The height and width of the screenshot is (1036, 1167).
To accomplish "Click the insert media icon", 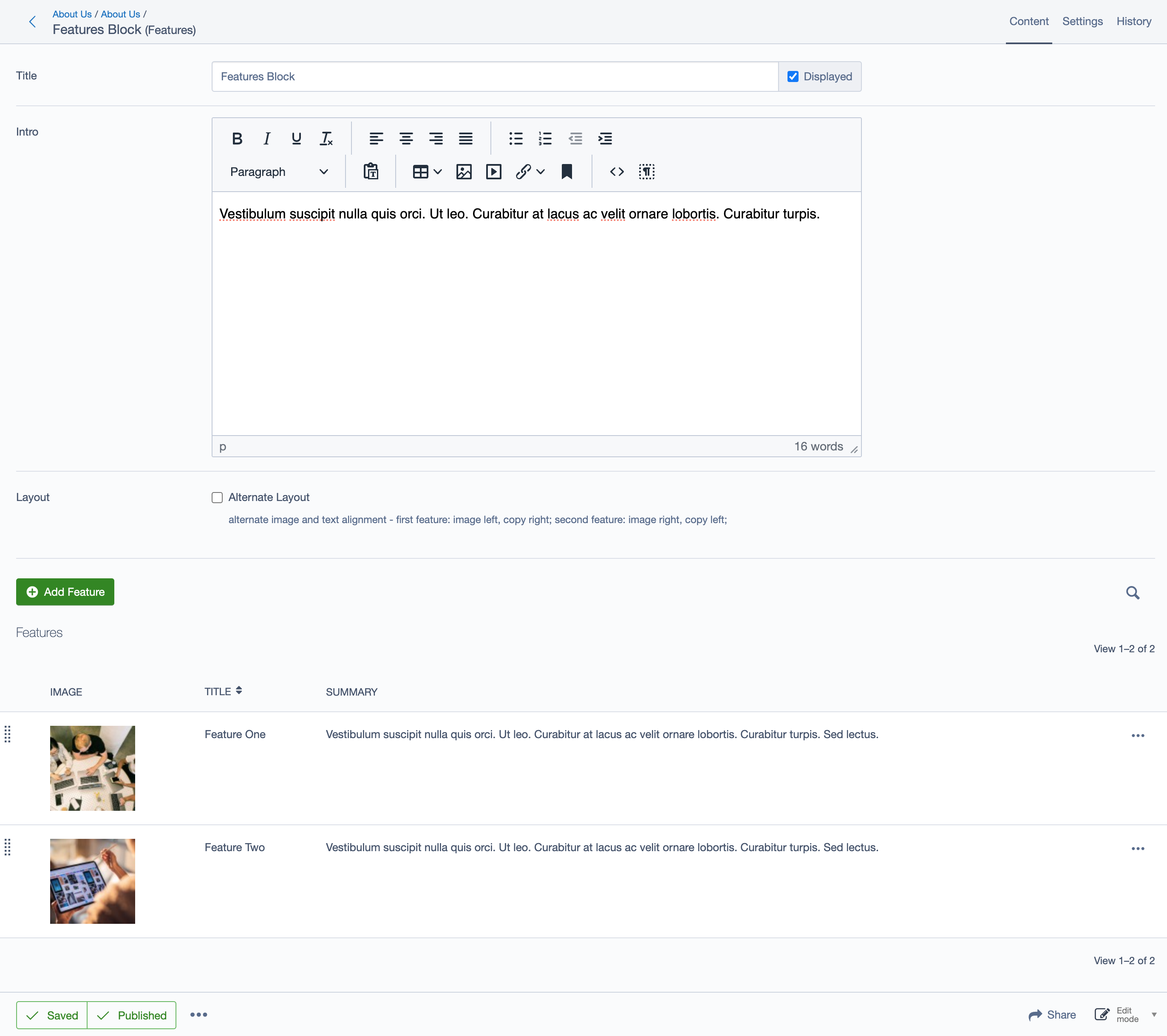I will [493, 172].
